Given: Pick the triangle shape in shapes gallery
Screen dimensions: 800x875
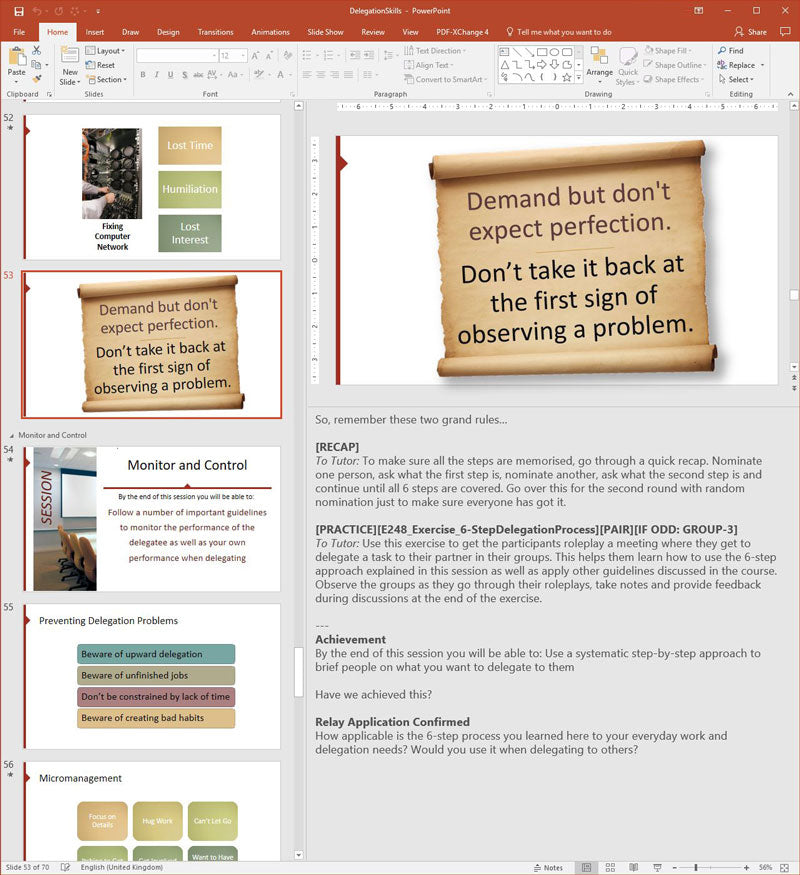Looking at the screenshot, I should tap(504, 65).
